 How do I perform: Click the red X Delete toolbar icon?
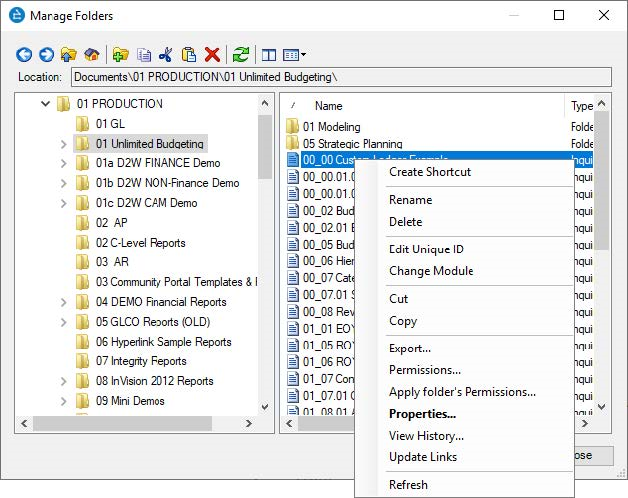pyautogui.click(x=212, y=55)
